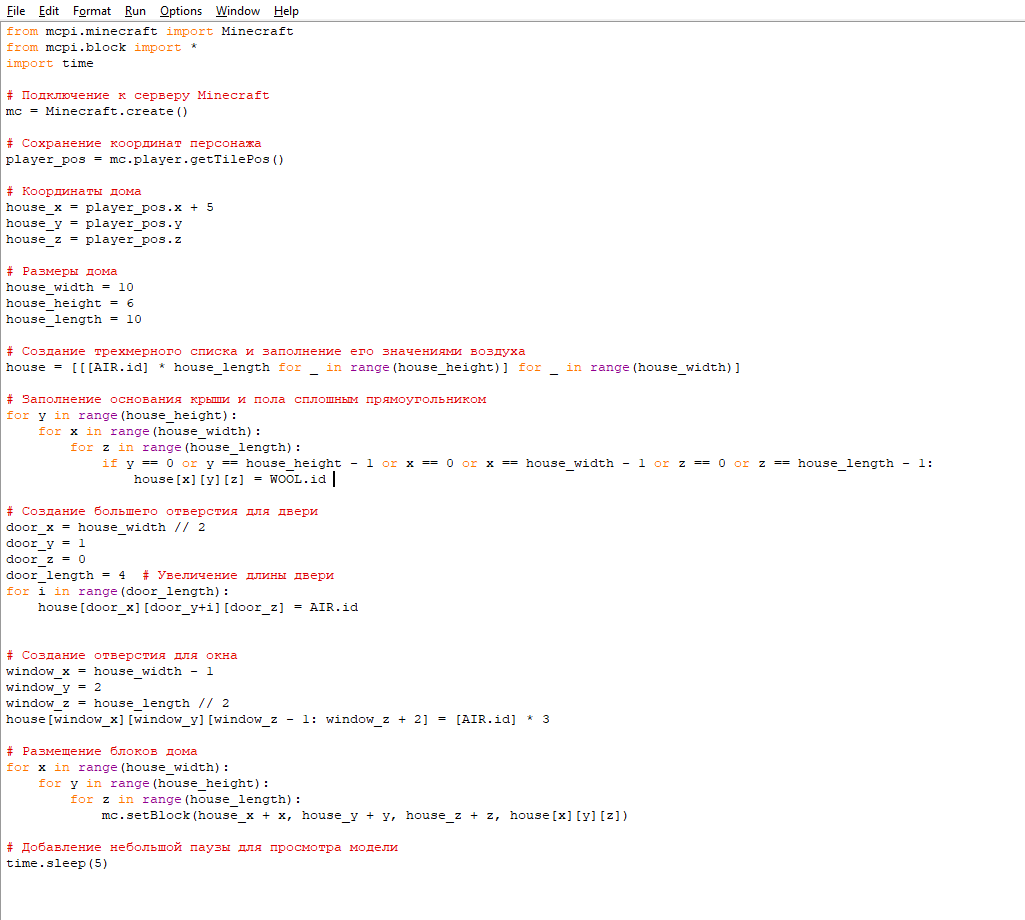The width and height of the screenshot is (1025, 920).
Task: Click line 'house_y = player_pos.y'
Action: tap(94, 224)
